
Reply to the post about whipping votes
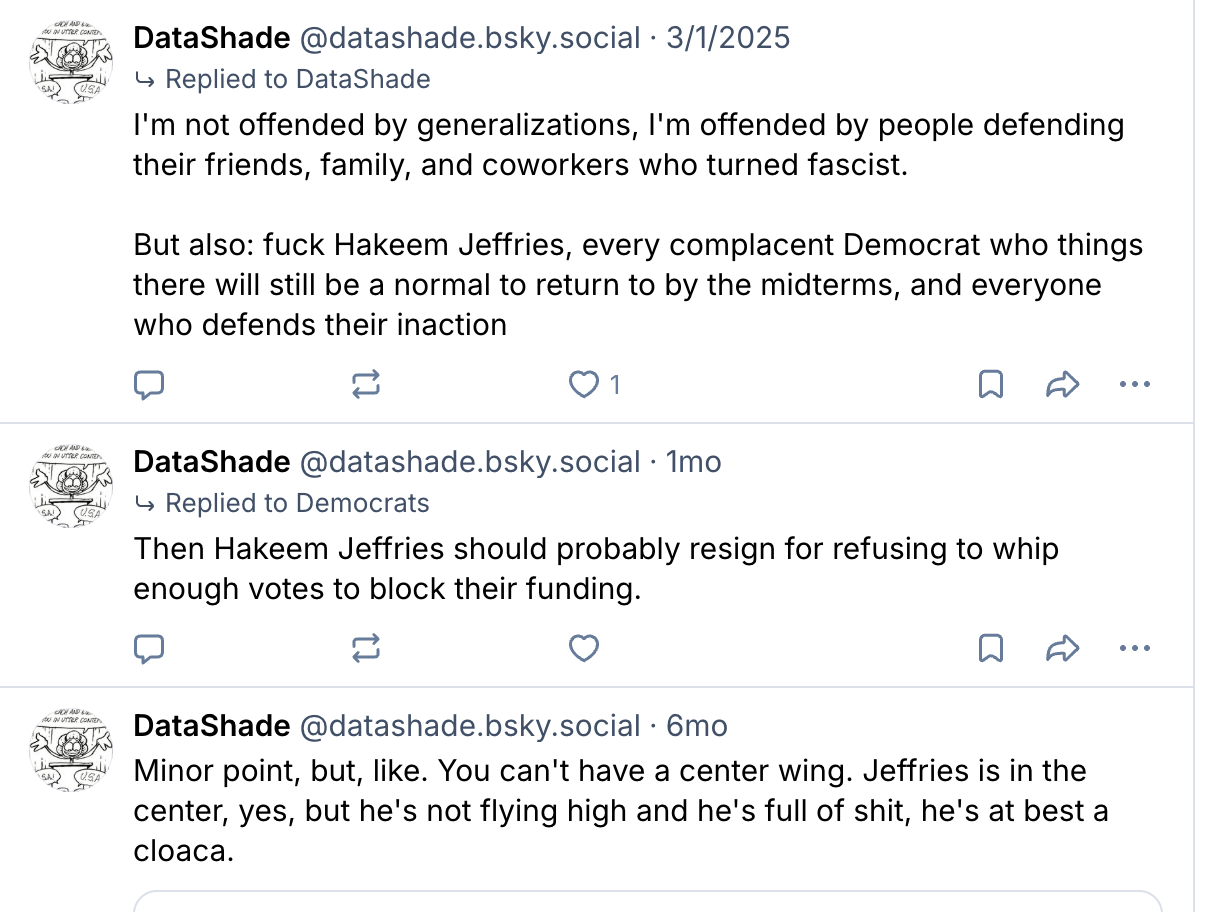pyautogui.click(x=149, y=650)
